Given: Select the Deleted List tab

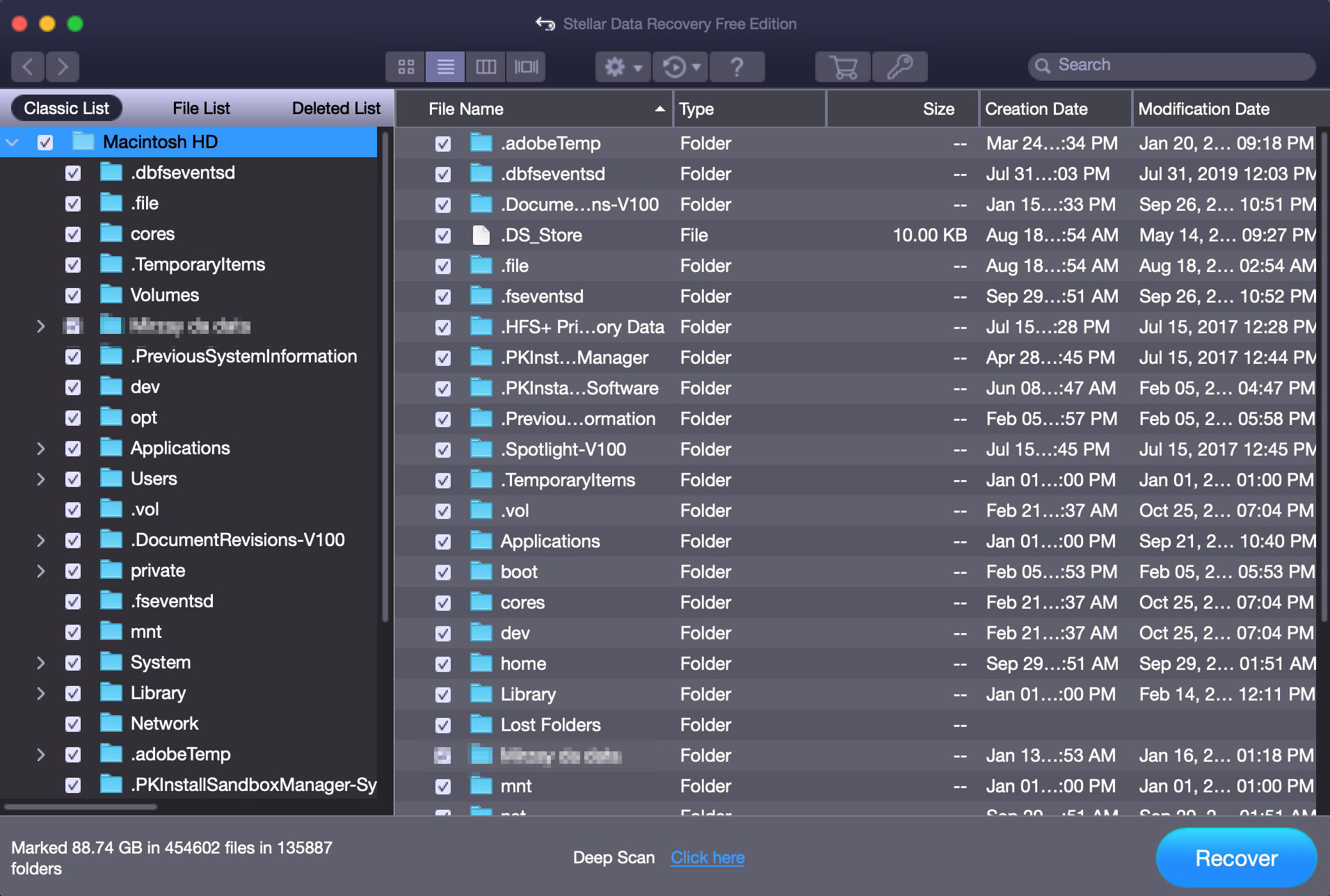Looking at the screenshot, I should coord(336,108).
